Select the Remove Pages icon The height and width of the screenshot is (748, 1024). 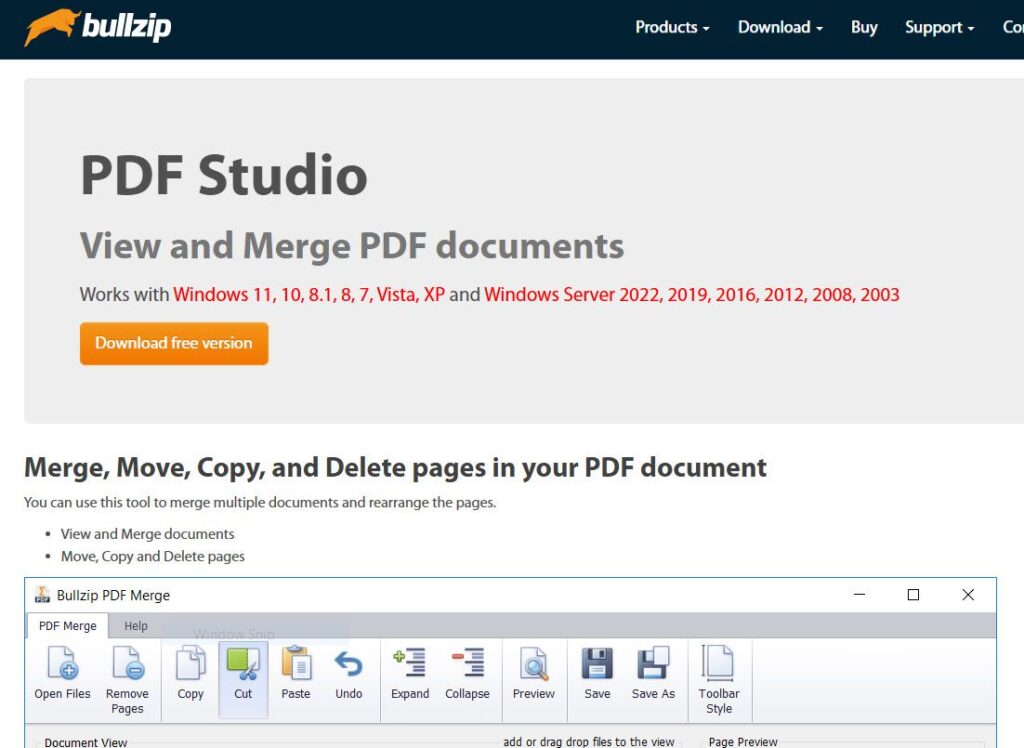127,665
